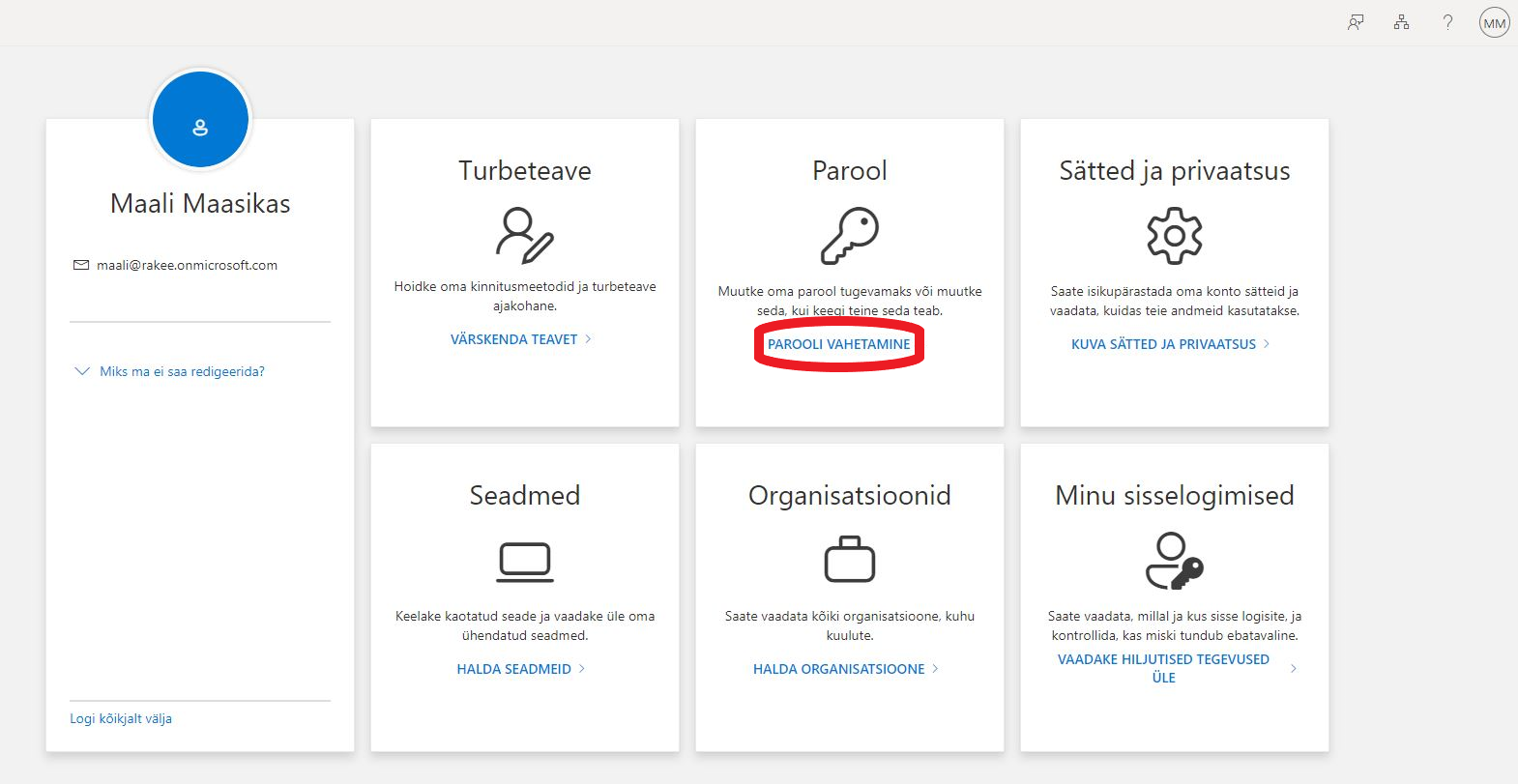This screenshot has width=1518, height=784.
Task: Click the person-edit icon under Turbeteave
Action: click(x=524, y=235)
